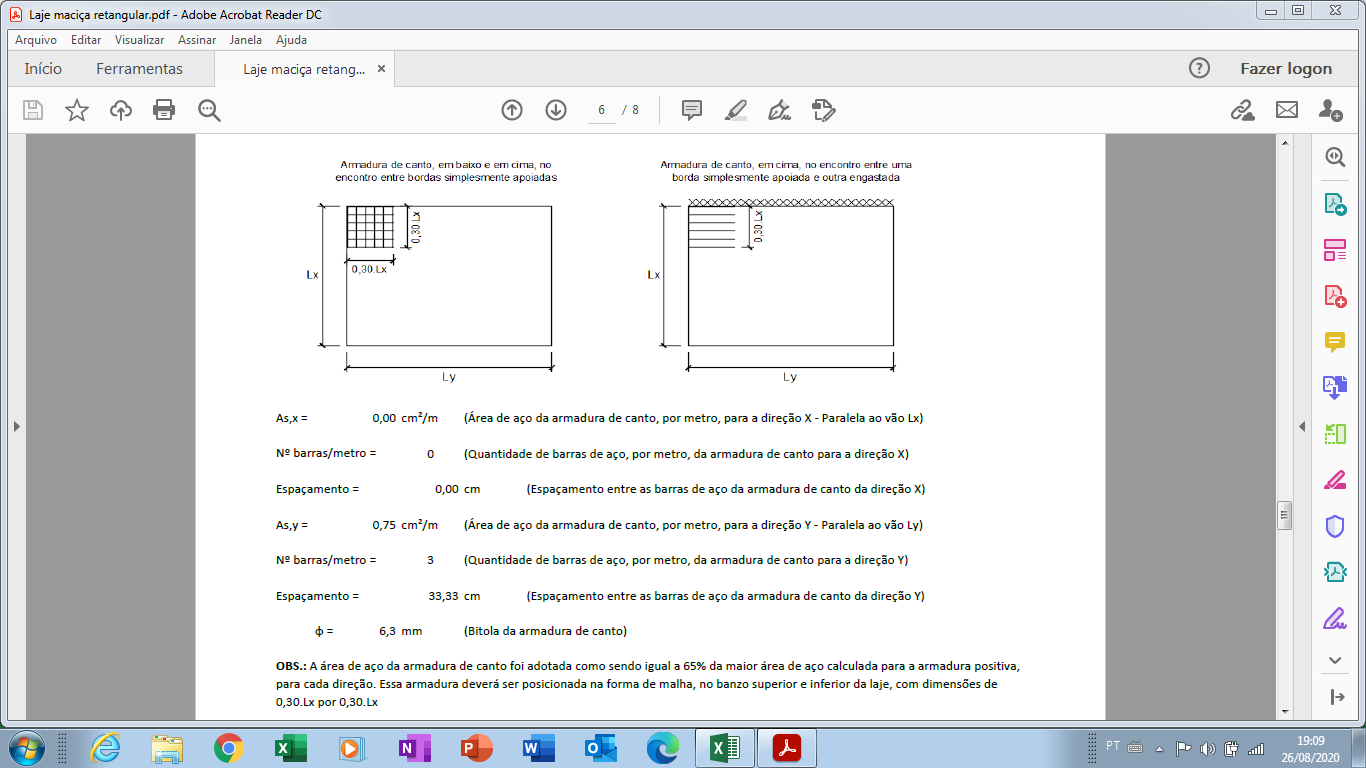Open Create PDF tool in sidebar

[x=1335, y=296]
